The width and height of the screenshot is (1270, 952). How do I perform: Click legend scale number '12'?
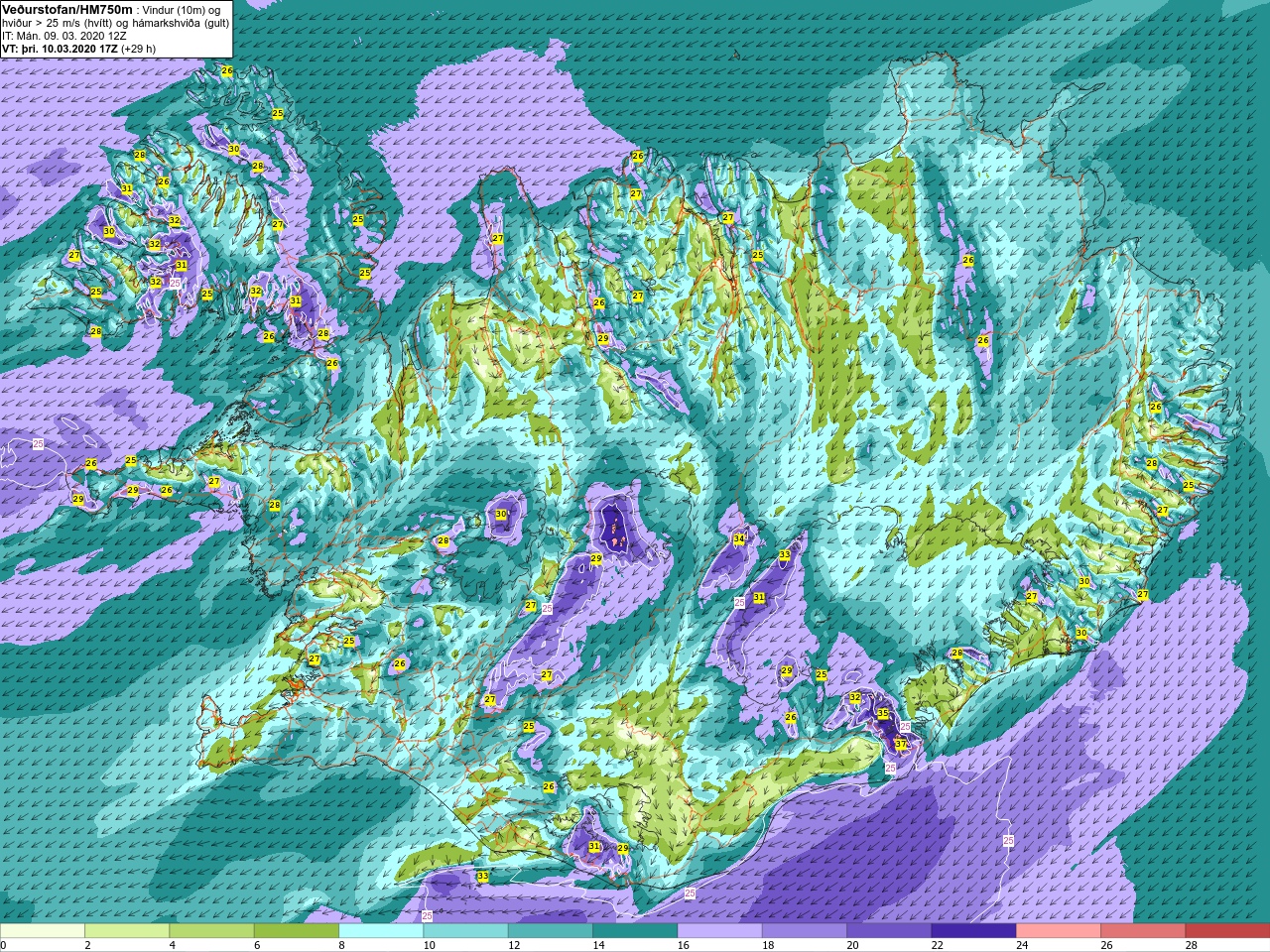(513, 945)
